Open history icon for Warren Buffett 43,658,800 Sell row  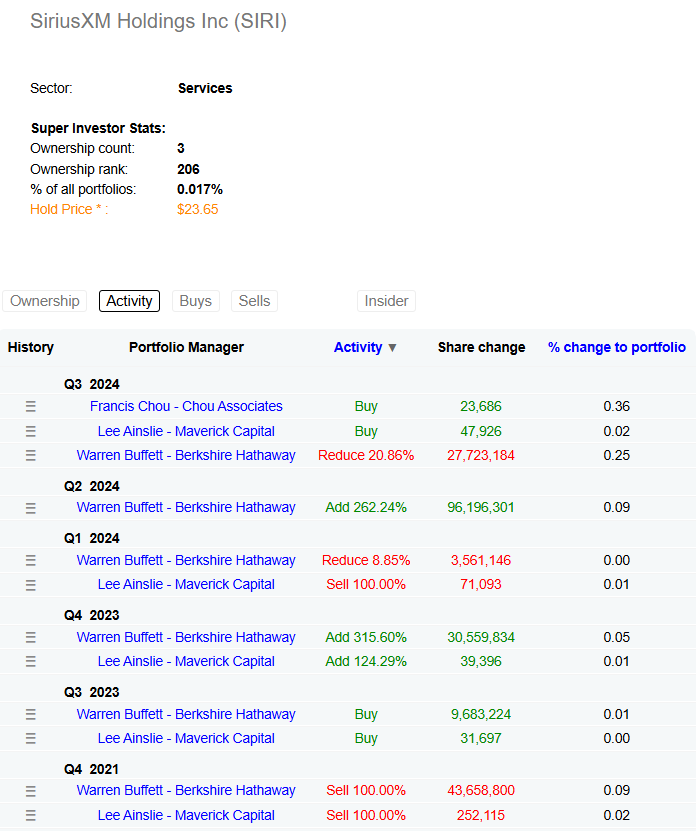coord(31,791)
